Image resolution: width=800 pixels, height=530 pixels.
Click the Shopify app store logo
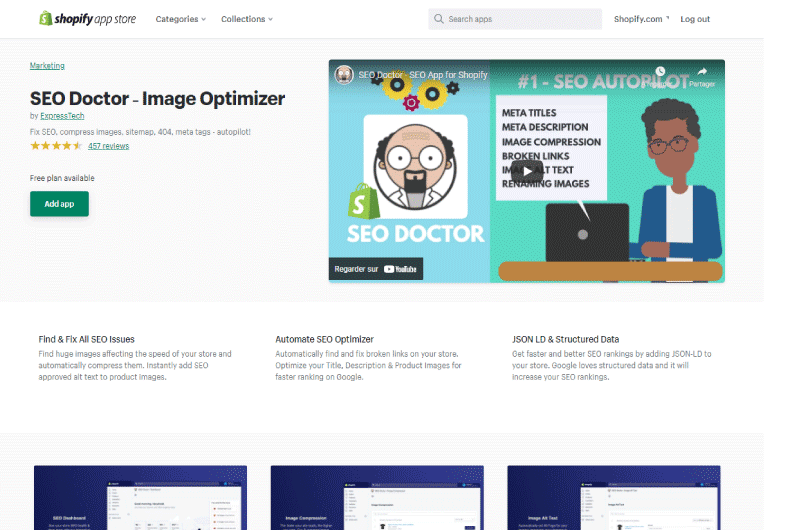click(x=88, y=19)
